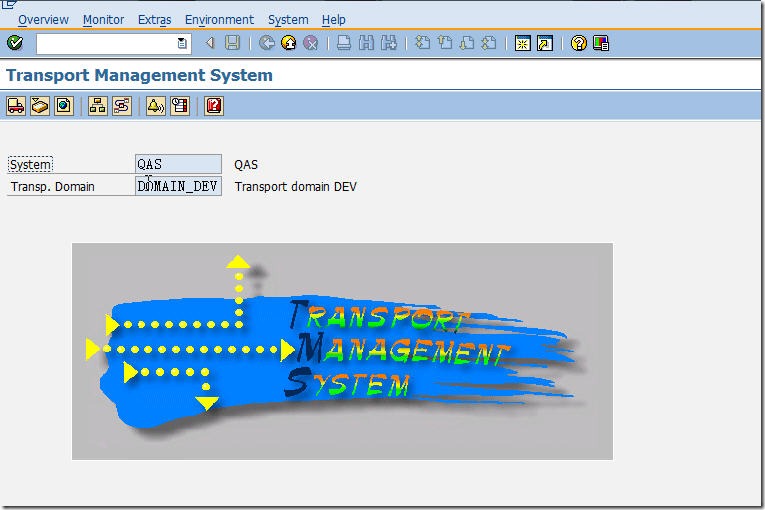Open the Help menu
Image resolution: width=765 pixels, height=510 pixels.
pos(334,20)
